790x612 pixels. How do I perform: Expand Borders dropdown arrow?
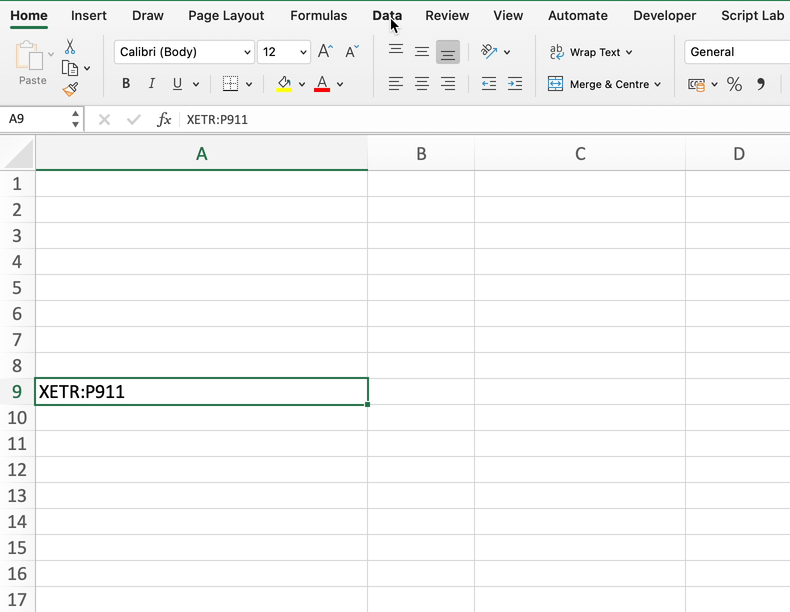(249, 85)
